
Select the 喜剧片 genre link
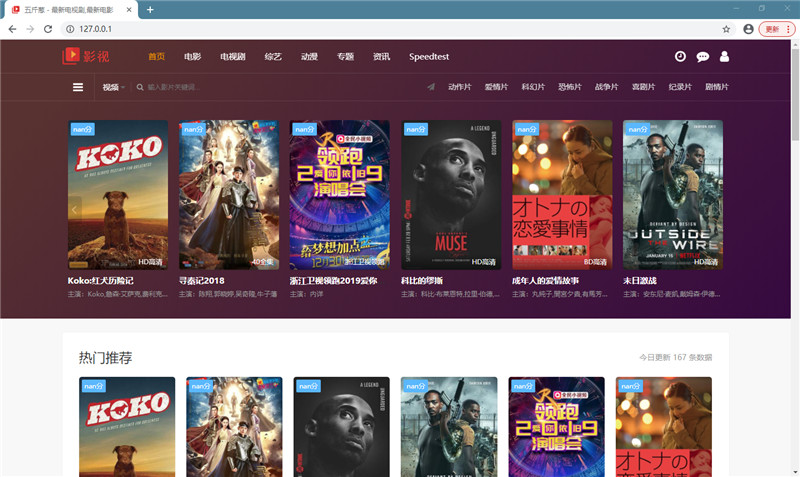point(643,87)
